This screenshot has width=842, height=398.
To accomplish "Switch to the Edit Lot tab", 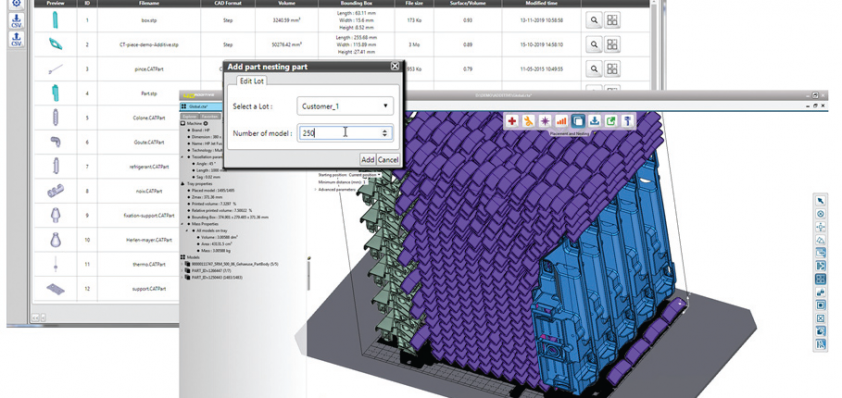I will (x=252, y=81).
